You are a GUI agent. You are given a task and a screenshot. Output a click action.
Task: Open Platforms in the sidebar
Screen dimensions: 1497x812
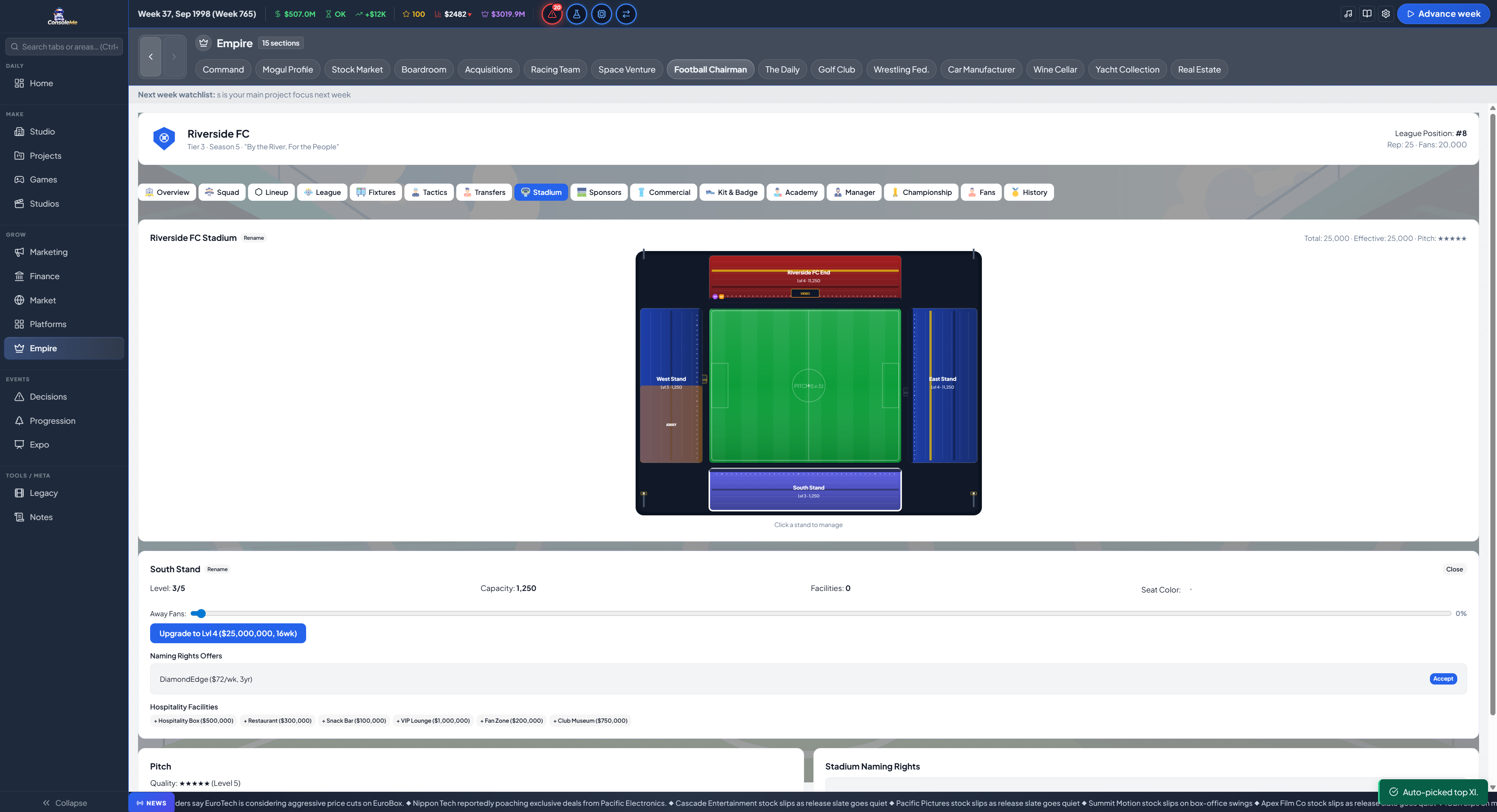pos(64,324)
